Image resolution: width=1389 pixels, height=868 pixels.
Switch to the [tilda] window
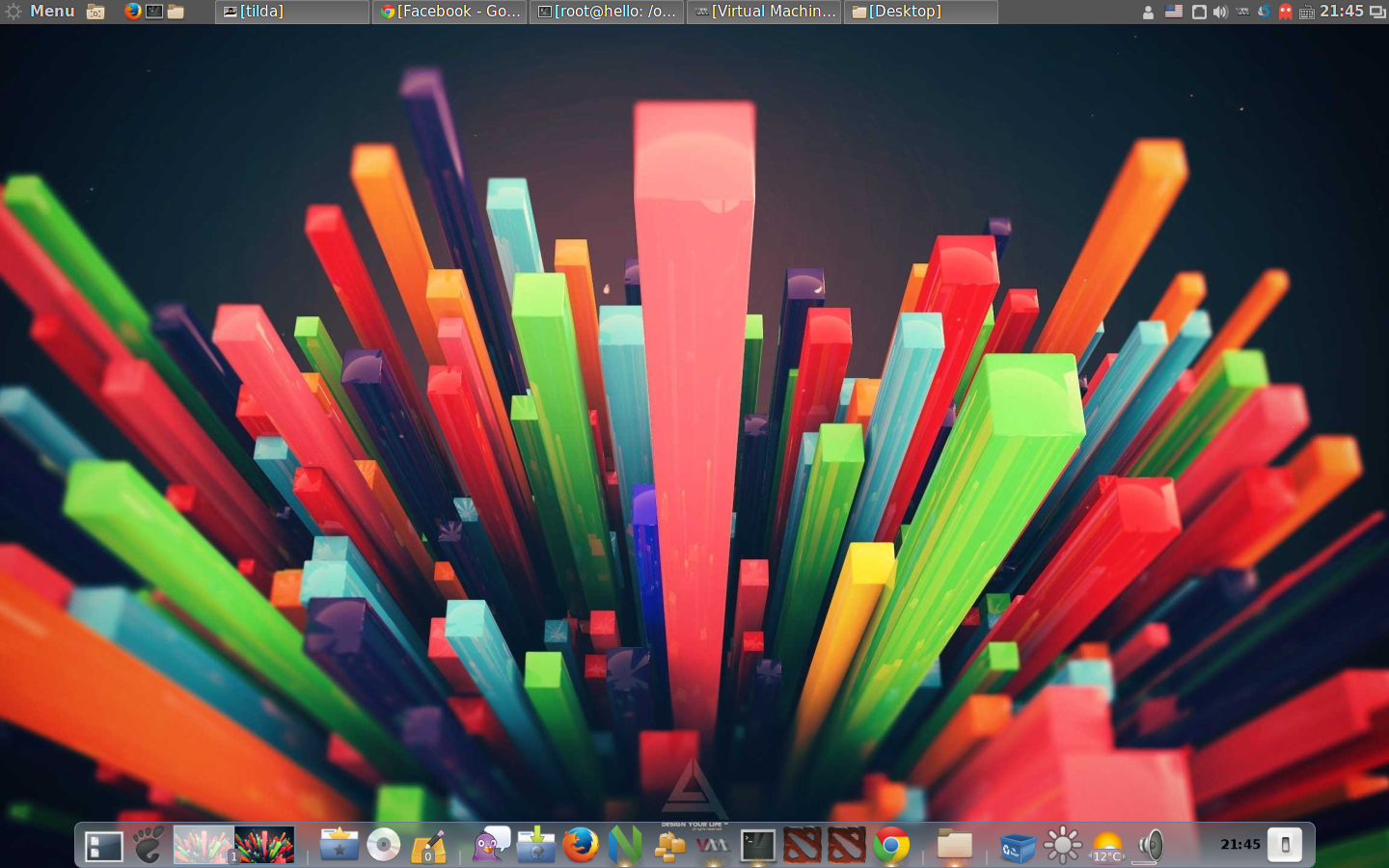292,12
